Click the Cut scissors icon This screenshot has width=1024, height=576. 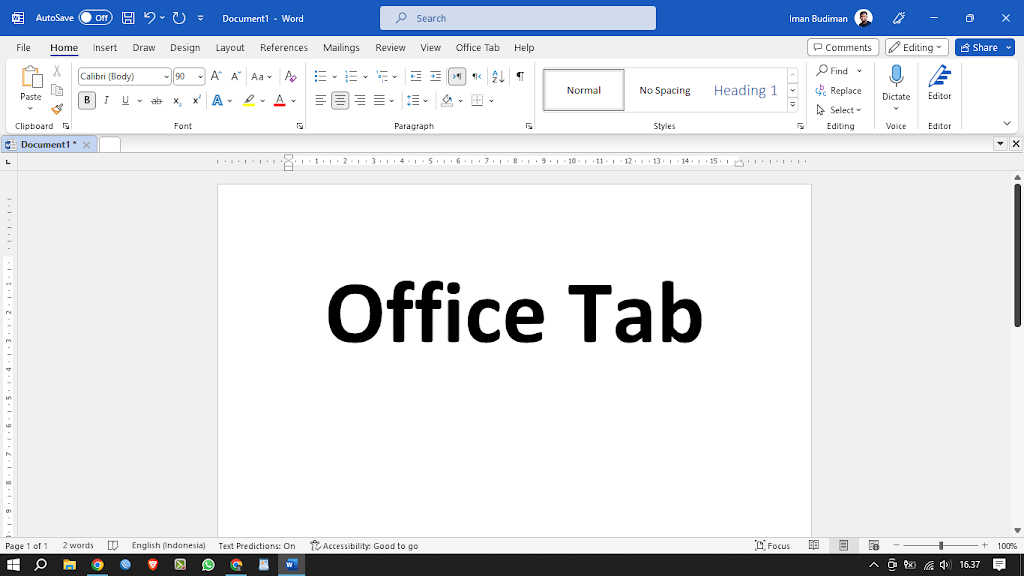click(x=57, y=72)
